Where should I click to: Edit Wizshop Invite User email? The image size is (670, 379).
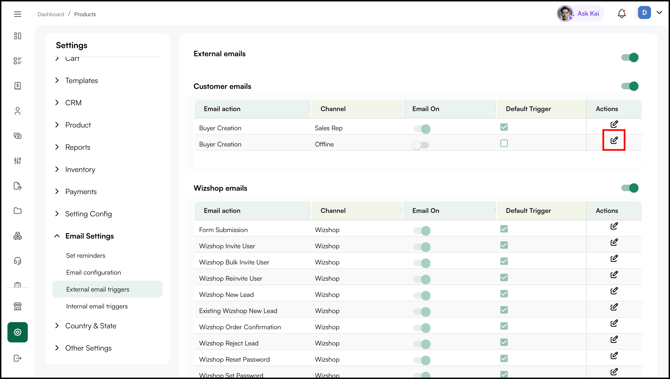614,243
